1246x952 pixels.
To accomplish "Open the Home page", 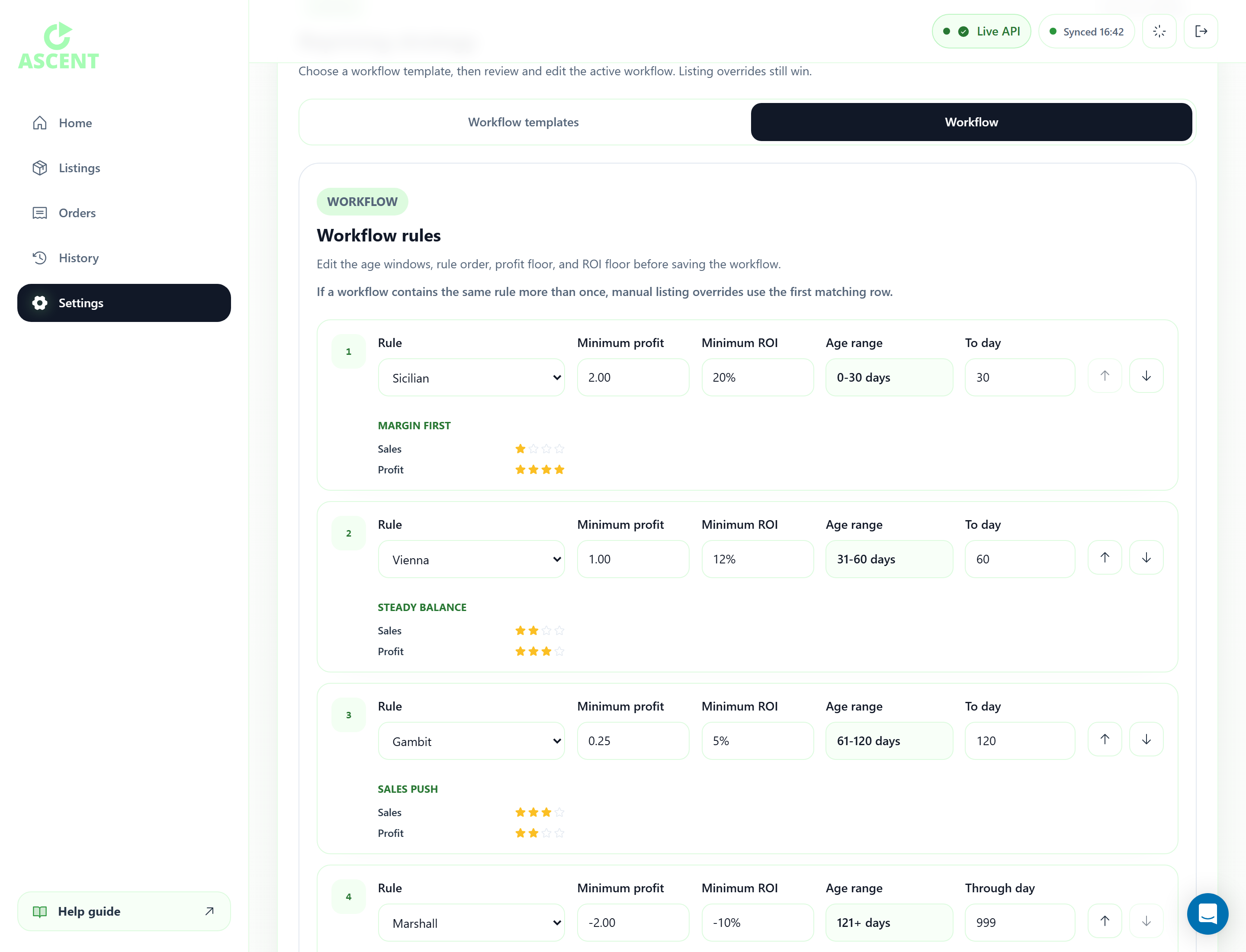I will (x=124, y=123).
